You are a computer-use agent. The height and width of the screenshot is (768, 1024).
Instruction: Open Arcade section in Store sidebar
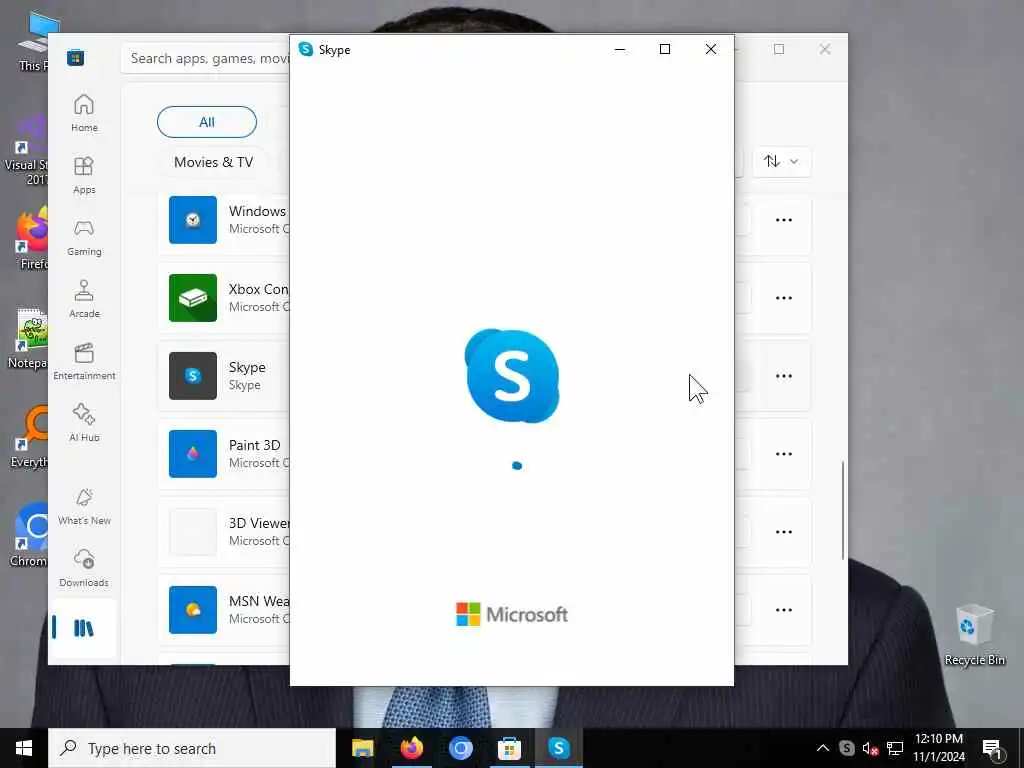(84, 299)
